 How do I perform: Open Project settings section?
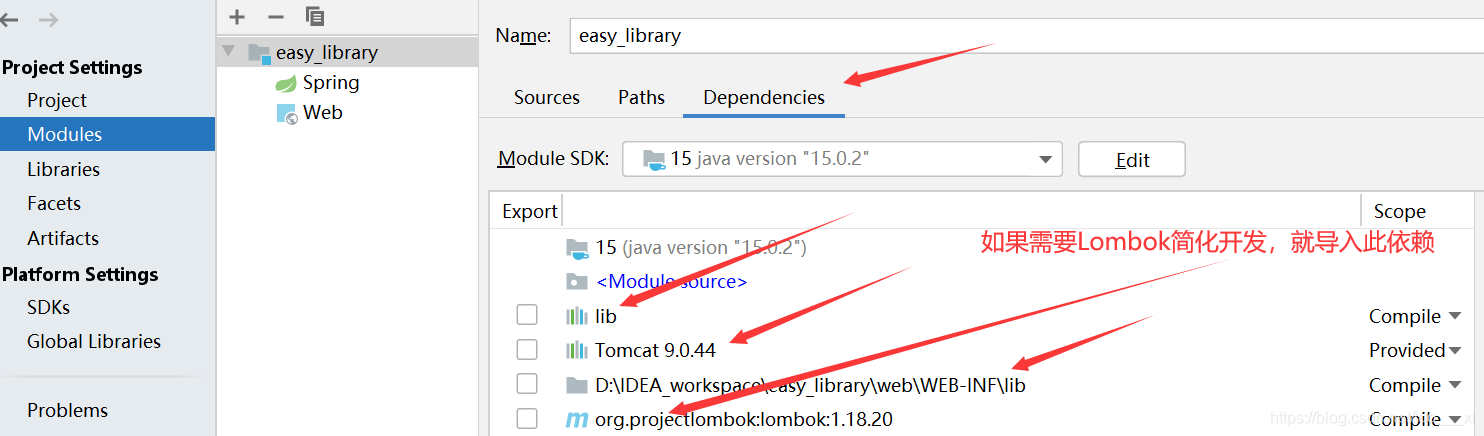coord(57,100)
